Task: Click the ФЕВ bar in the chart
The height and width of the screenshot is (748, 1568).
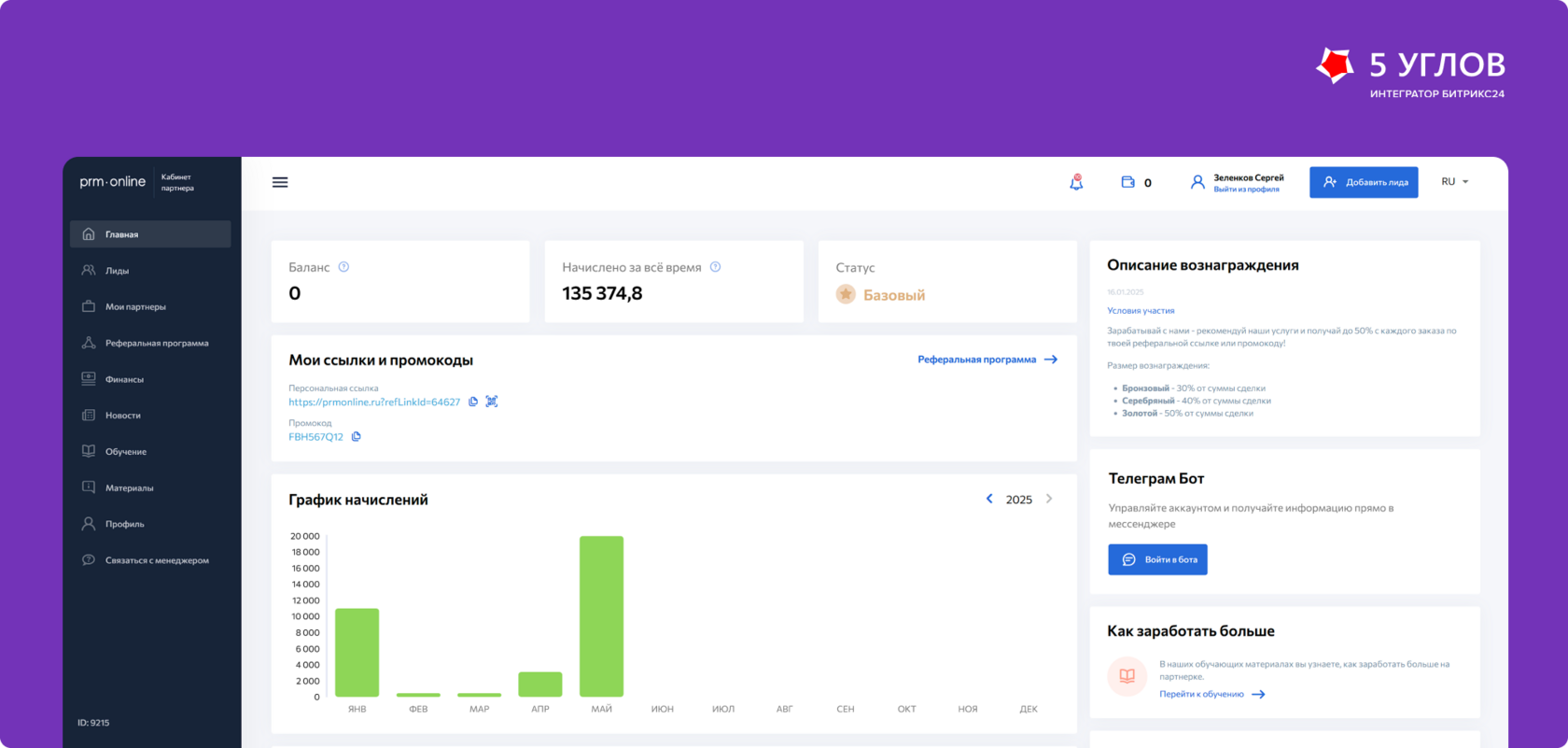Action: [418, 695]
